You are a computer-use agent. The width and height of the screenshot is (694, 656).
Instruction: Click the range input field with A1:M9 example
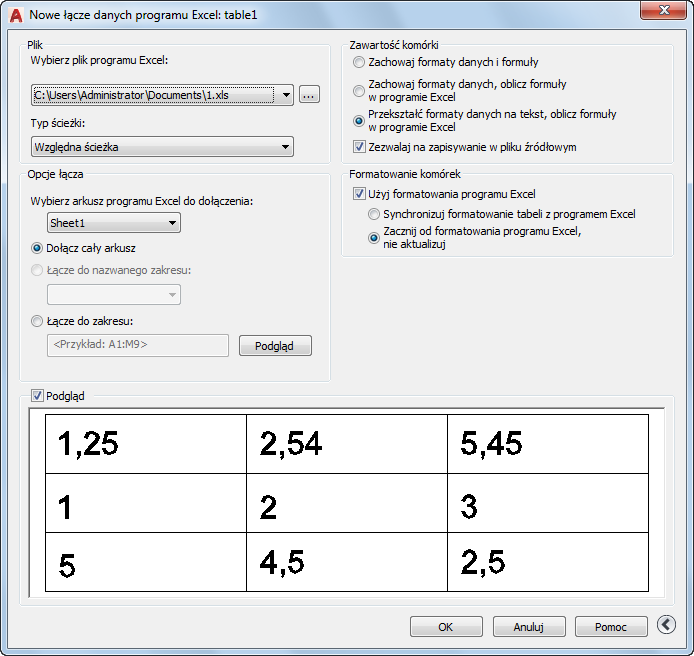[138, 345]
